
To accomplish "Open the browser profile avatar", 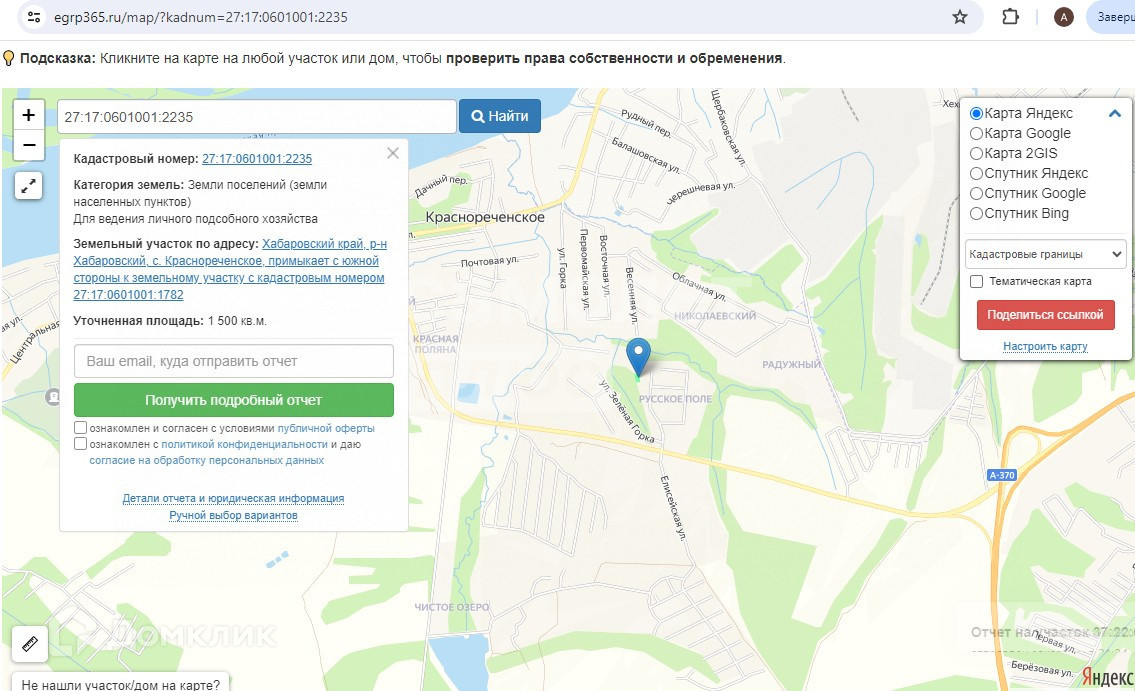I will tap(1063, 17).
